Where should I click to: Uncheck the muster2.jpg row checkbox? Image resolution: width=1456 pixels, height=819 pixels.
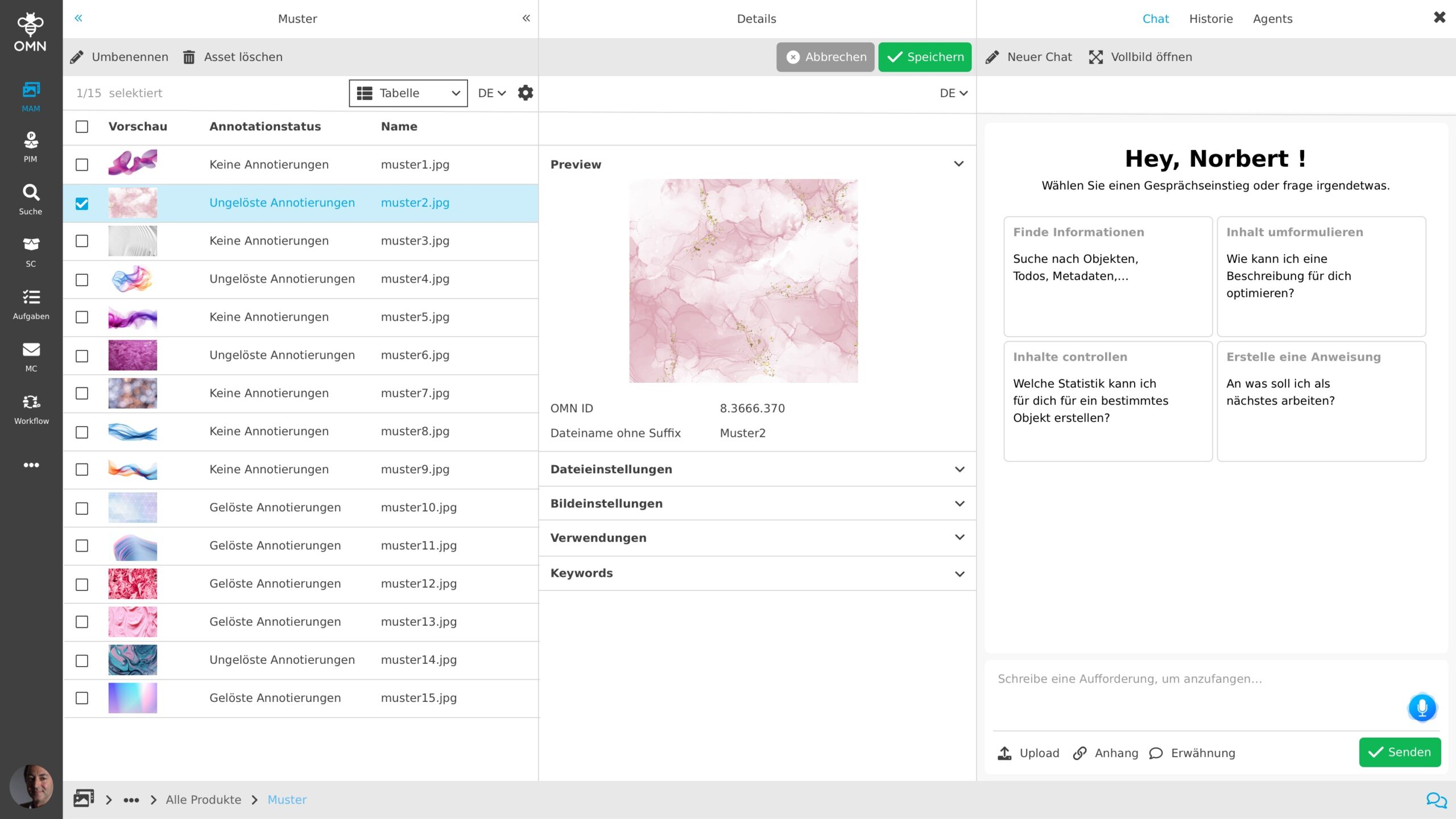(x=82, y=203)
